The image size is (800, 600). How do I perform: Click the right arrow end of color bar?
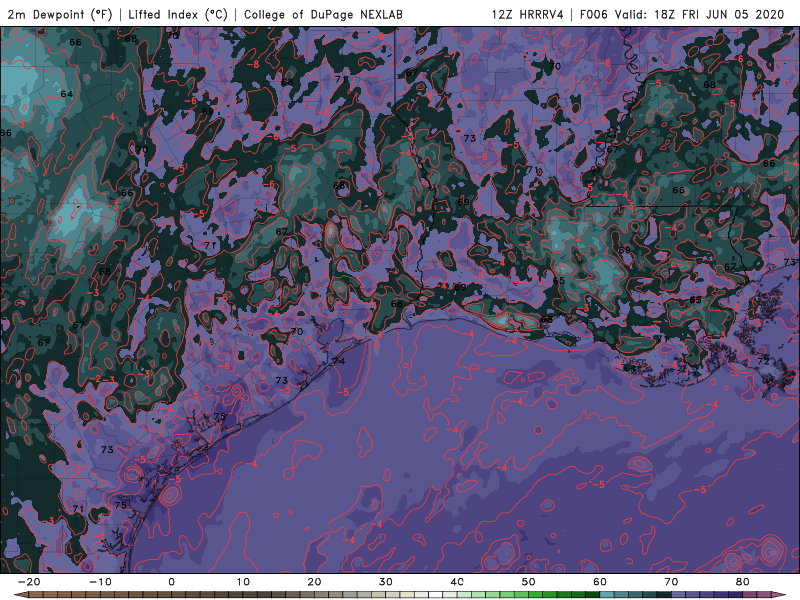[x=778, y=595]
